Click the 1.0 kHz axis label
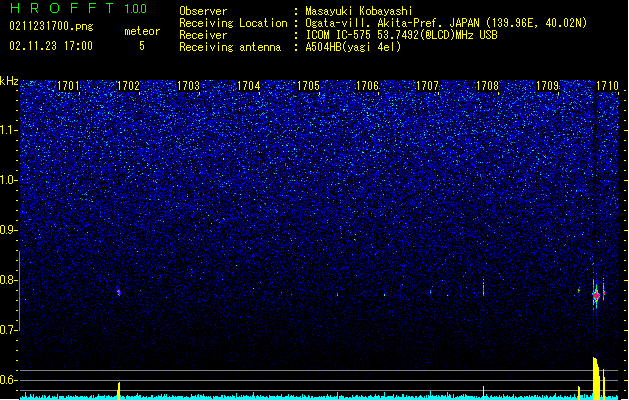Screen dimensions: 629x400 click(8, 180)
